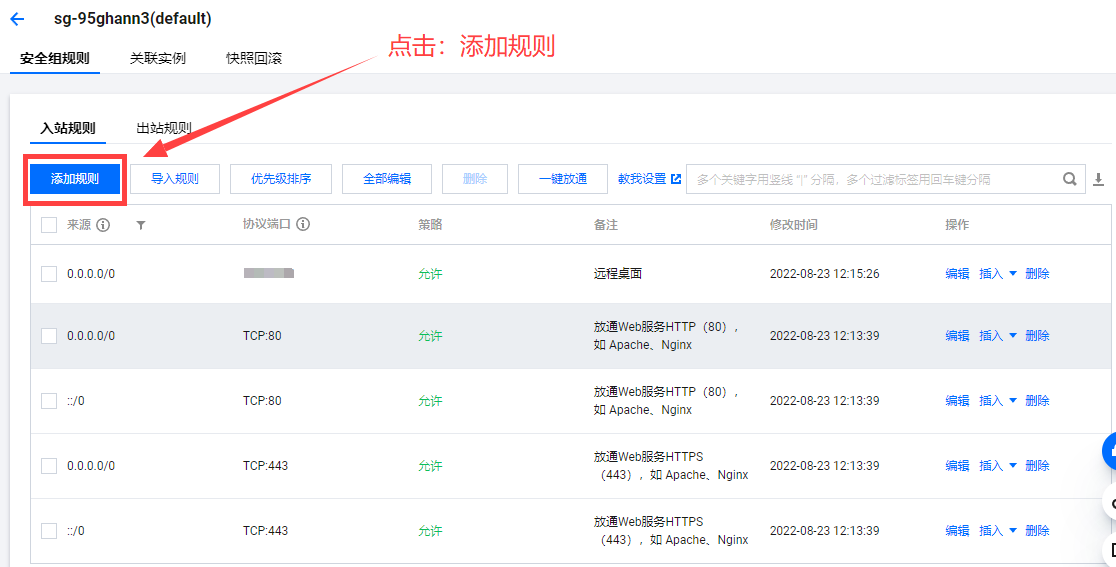Click the 备注 column header
1116x567 pixels.
606,225
